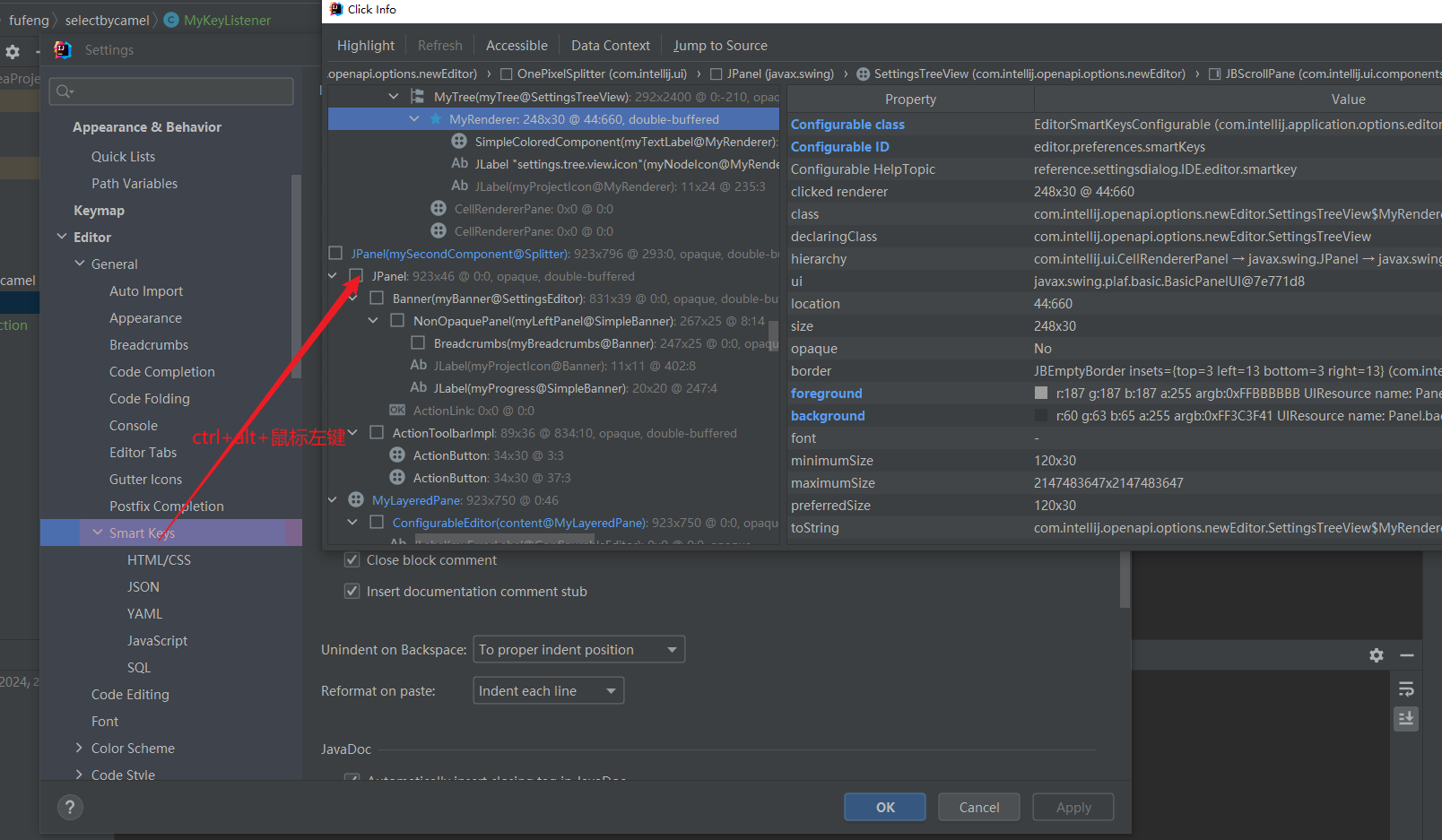
Task: Click panel icon of ActionToolbarImpl row
Action: point(377,433)
